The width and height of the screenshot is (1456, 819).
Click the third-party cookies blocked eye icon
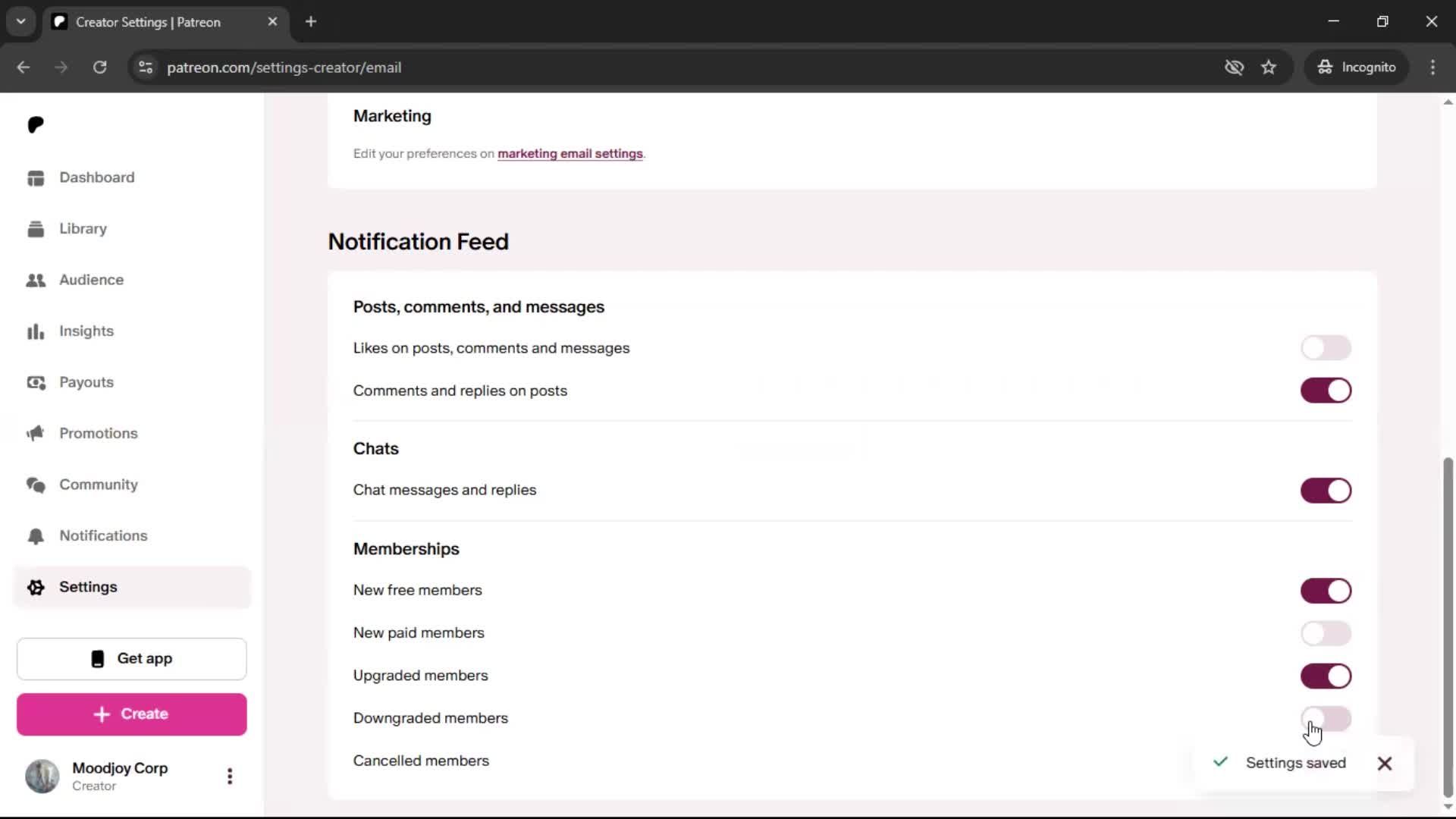(x=1234, y=67)
